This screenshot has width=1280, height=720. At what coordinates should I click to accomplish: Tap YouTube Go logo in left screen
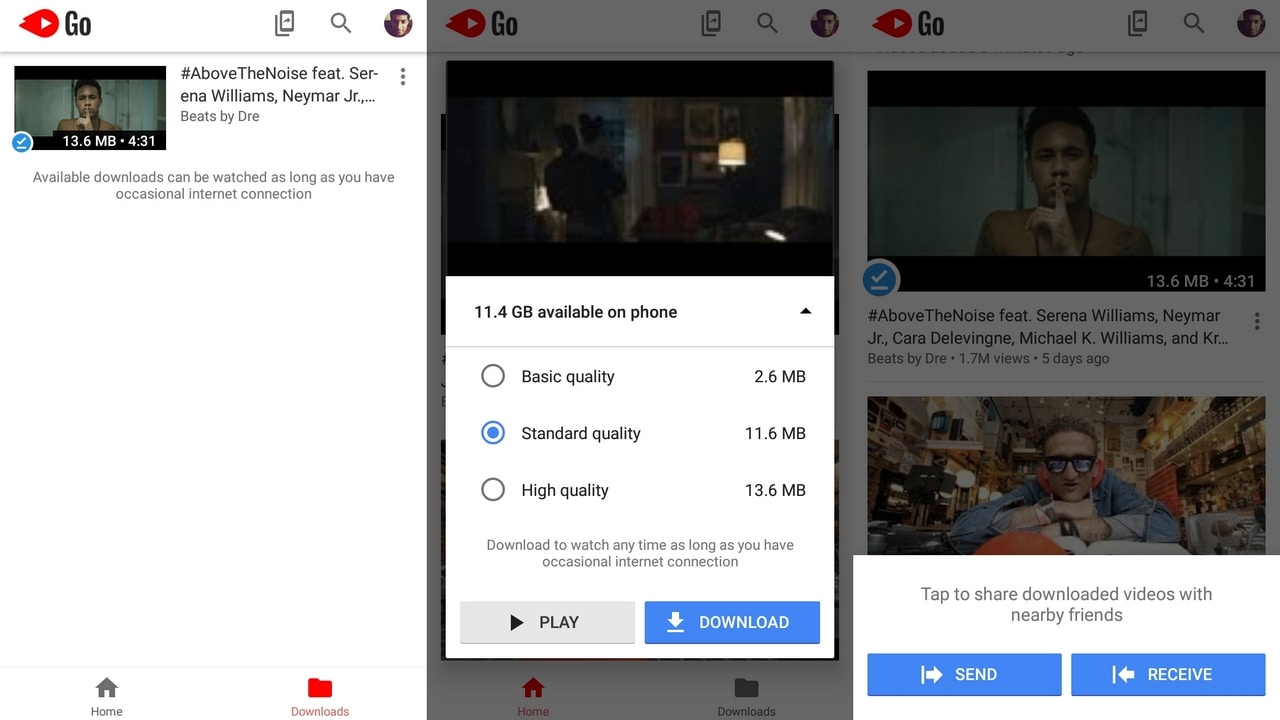56,23
